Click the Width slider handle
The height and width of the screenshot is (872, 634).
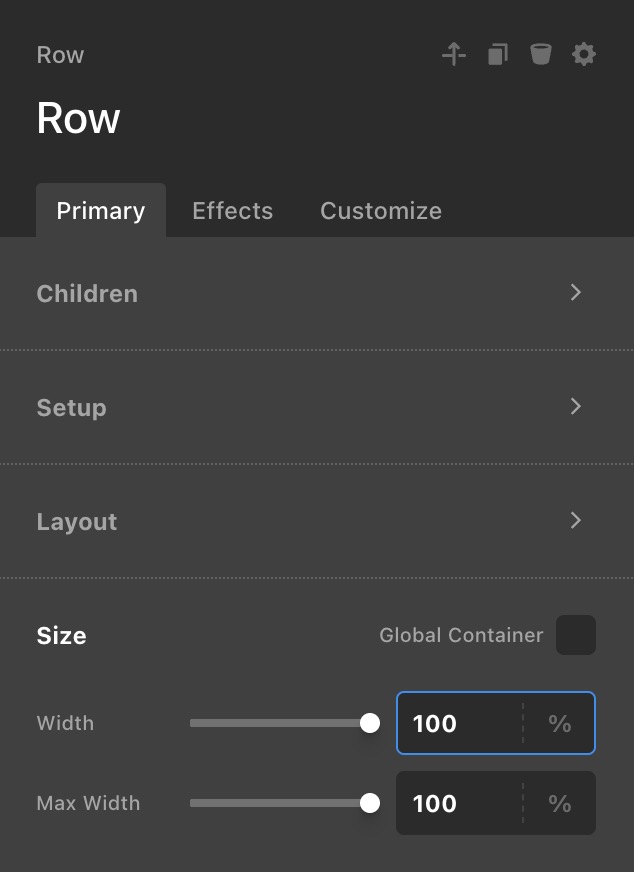point(370,723)
